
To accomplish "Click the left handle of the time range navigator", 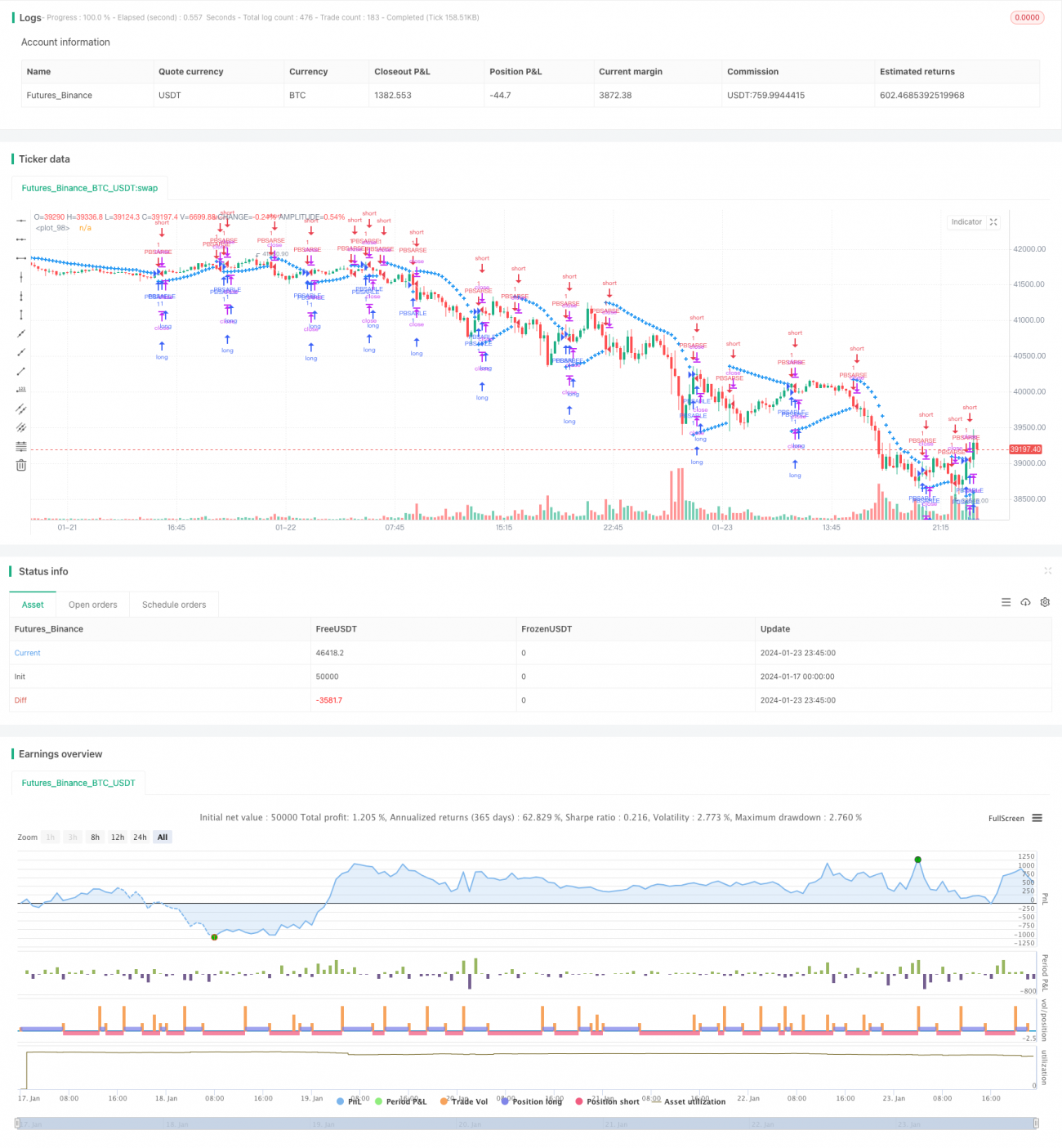I will (x=18, y=1123).
